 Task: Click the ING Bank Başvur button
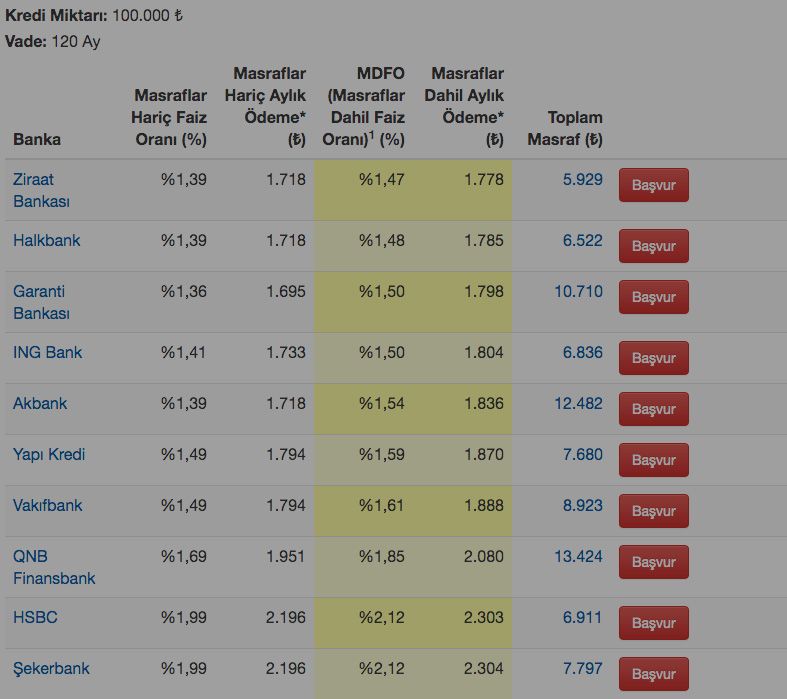pyautogui.click(x=653, y=358)
